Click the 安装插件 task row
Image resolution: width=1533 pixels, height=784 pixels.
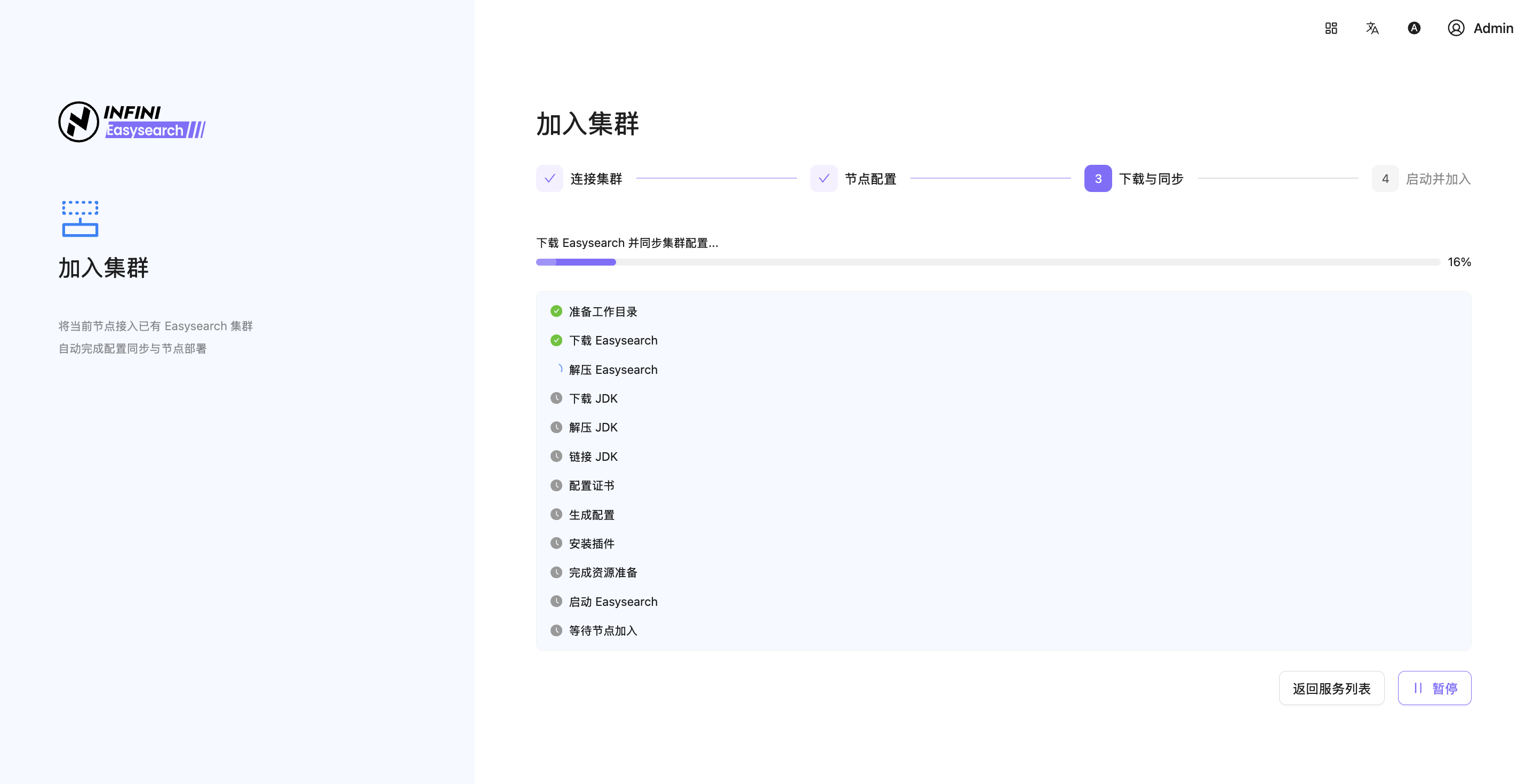coord(591,543)
